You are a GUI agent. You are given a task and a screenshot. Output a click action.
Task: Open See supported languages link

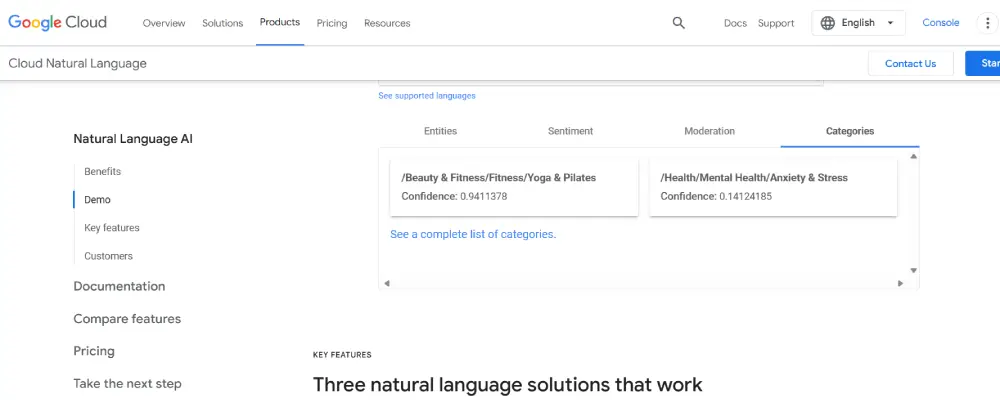[x=427, y=96]
